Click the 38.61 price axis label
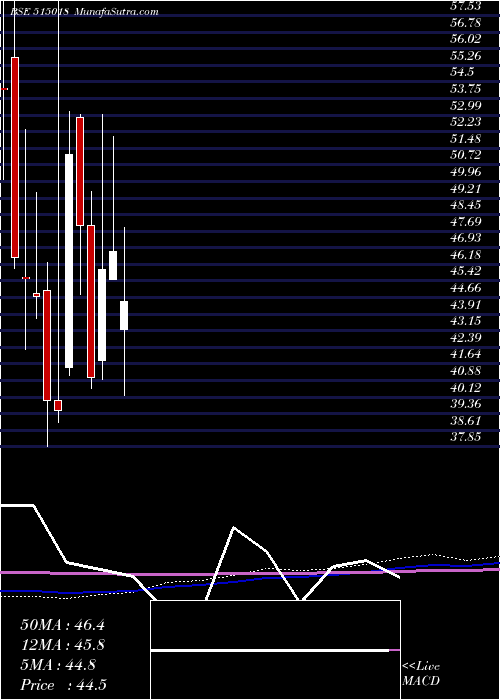Viewport: 500px width, 700px height. 466,421
